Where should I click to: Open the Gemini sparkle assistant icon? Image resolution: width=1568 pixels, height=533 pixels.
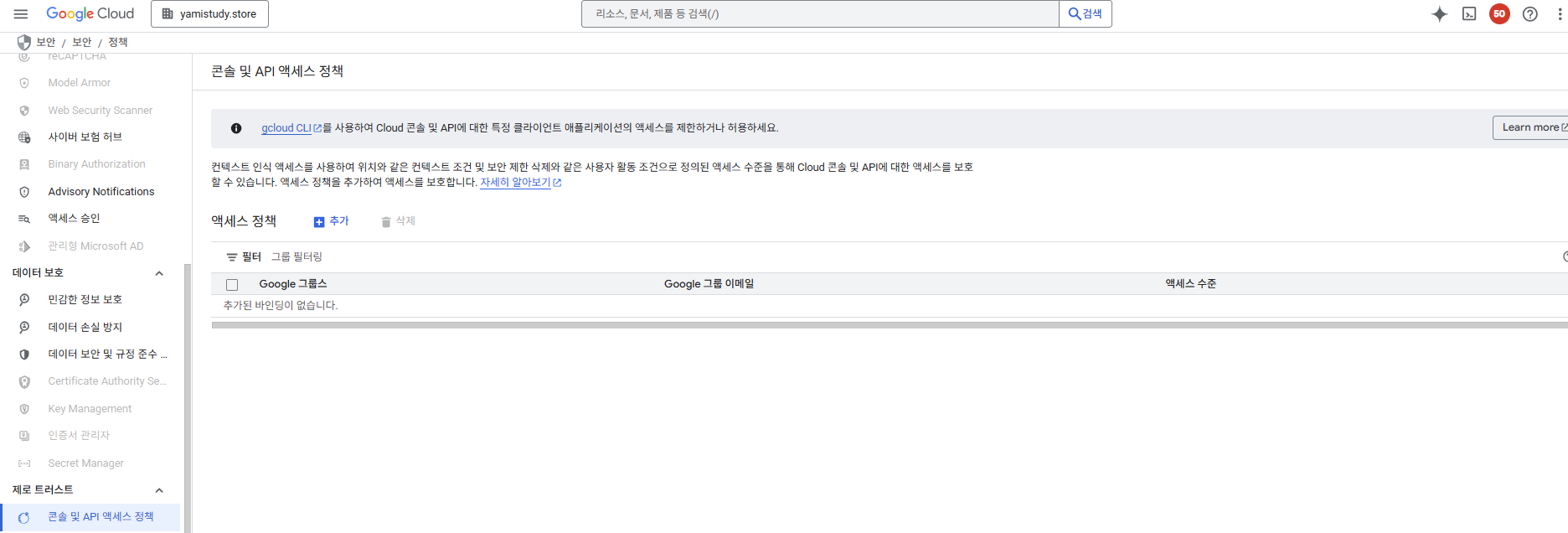tap(1439, 13)
